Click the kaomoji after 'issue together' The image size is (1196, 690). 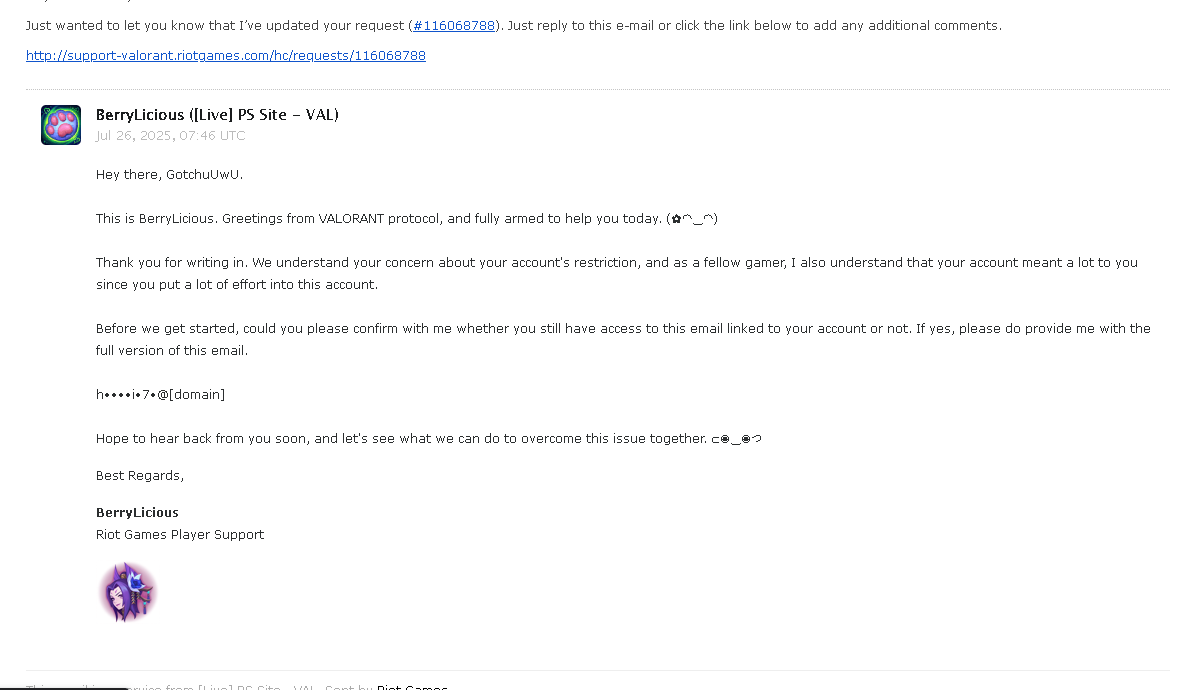[x=736, y=439]
